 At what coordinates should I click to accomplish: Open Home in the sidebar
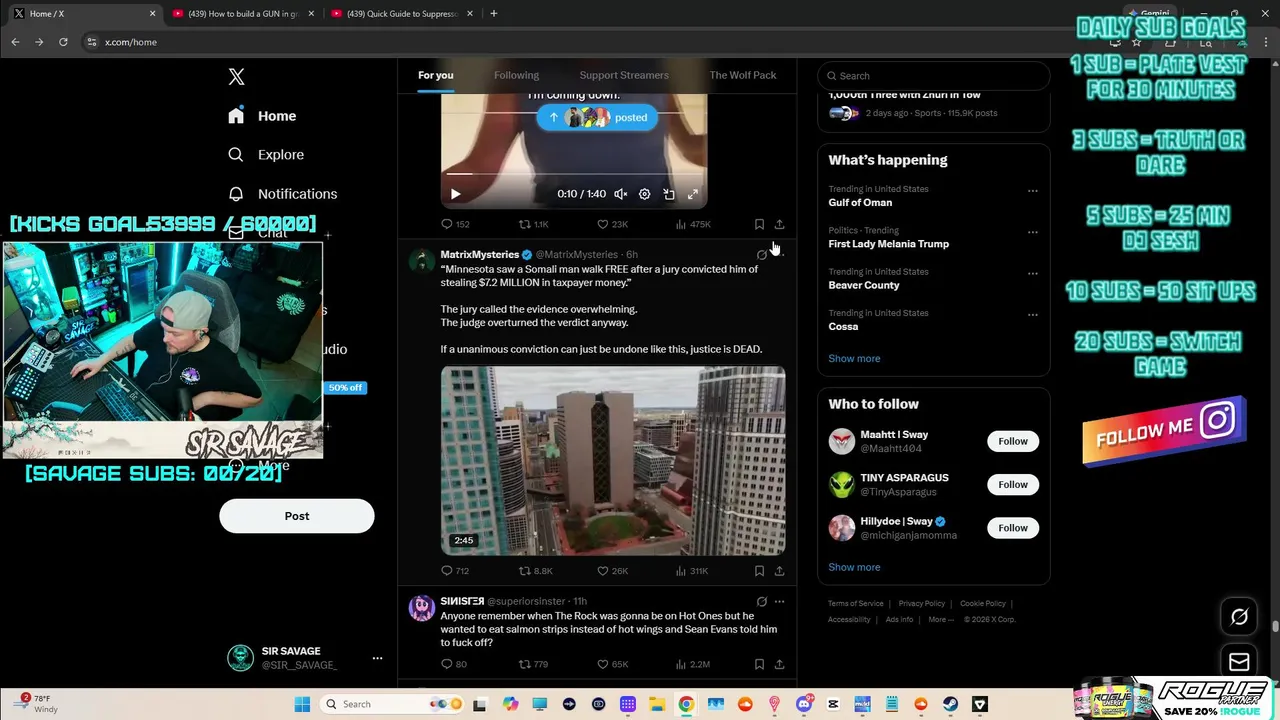coord(262,116)
